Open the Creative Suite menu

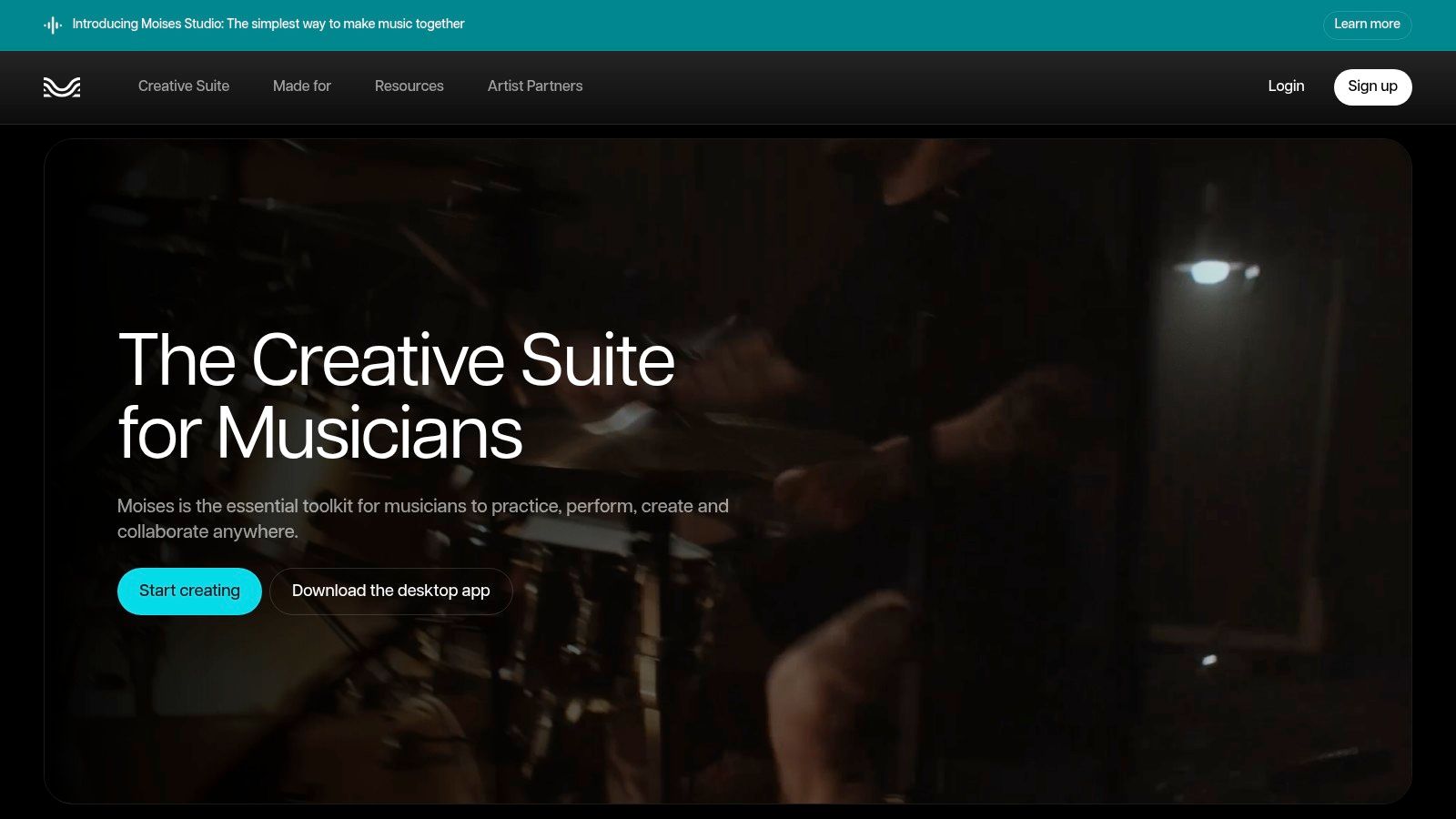point(184,86)
